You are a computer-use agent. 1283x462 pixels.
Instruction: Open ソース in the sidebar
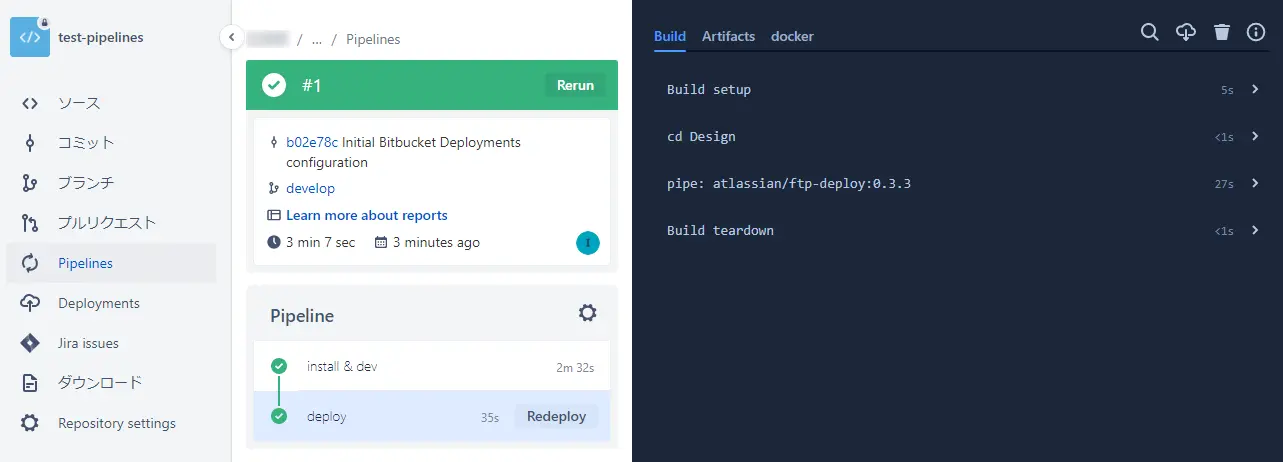coord(111,103)
